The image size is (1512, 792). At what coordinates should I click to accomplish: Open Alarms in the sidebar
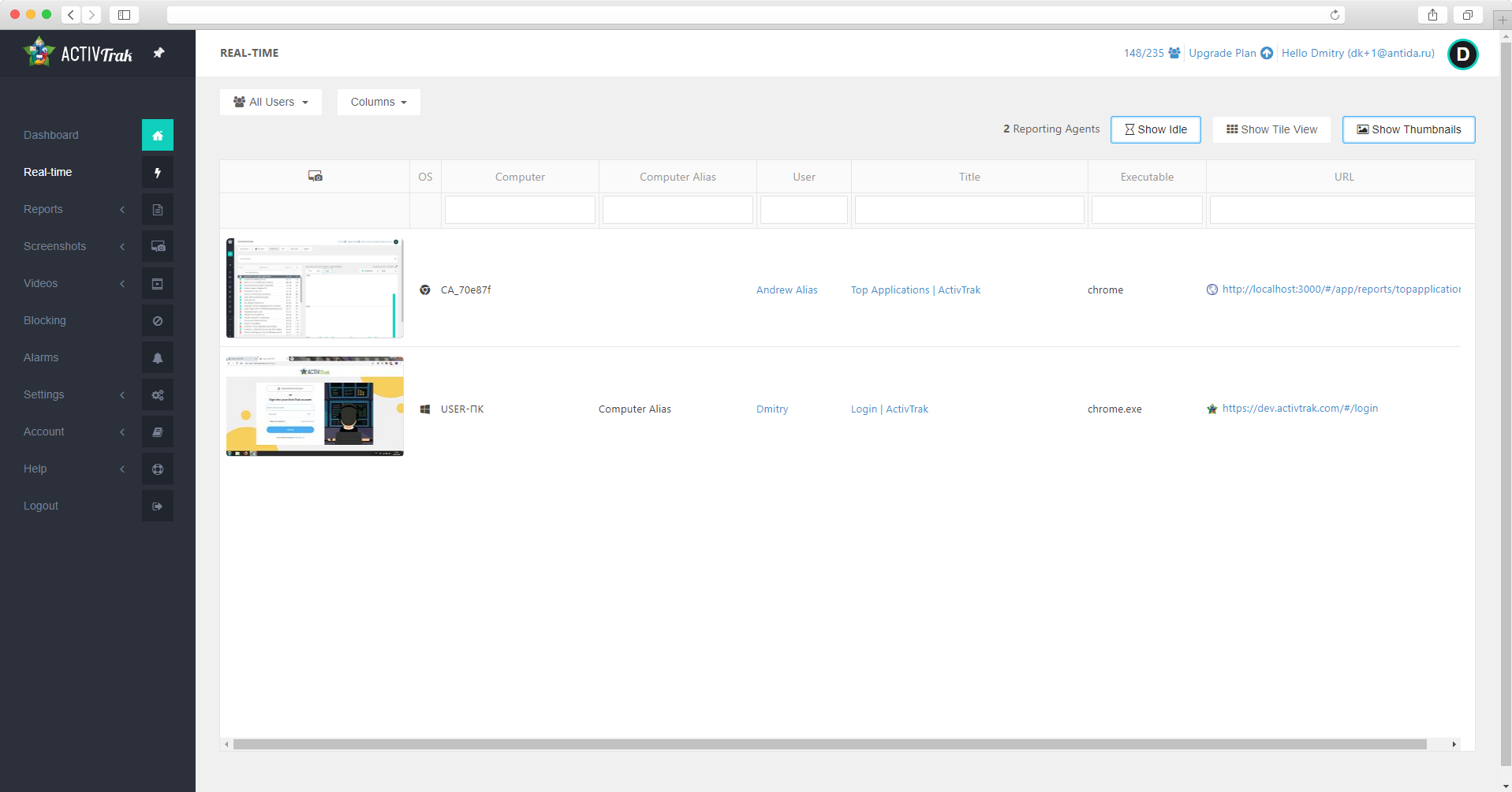tap(41, 357)
